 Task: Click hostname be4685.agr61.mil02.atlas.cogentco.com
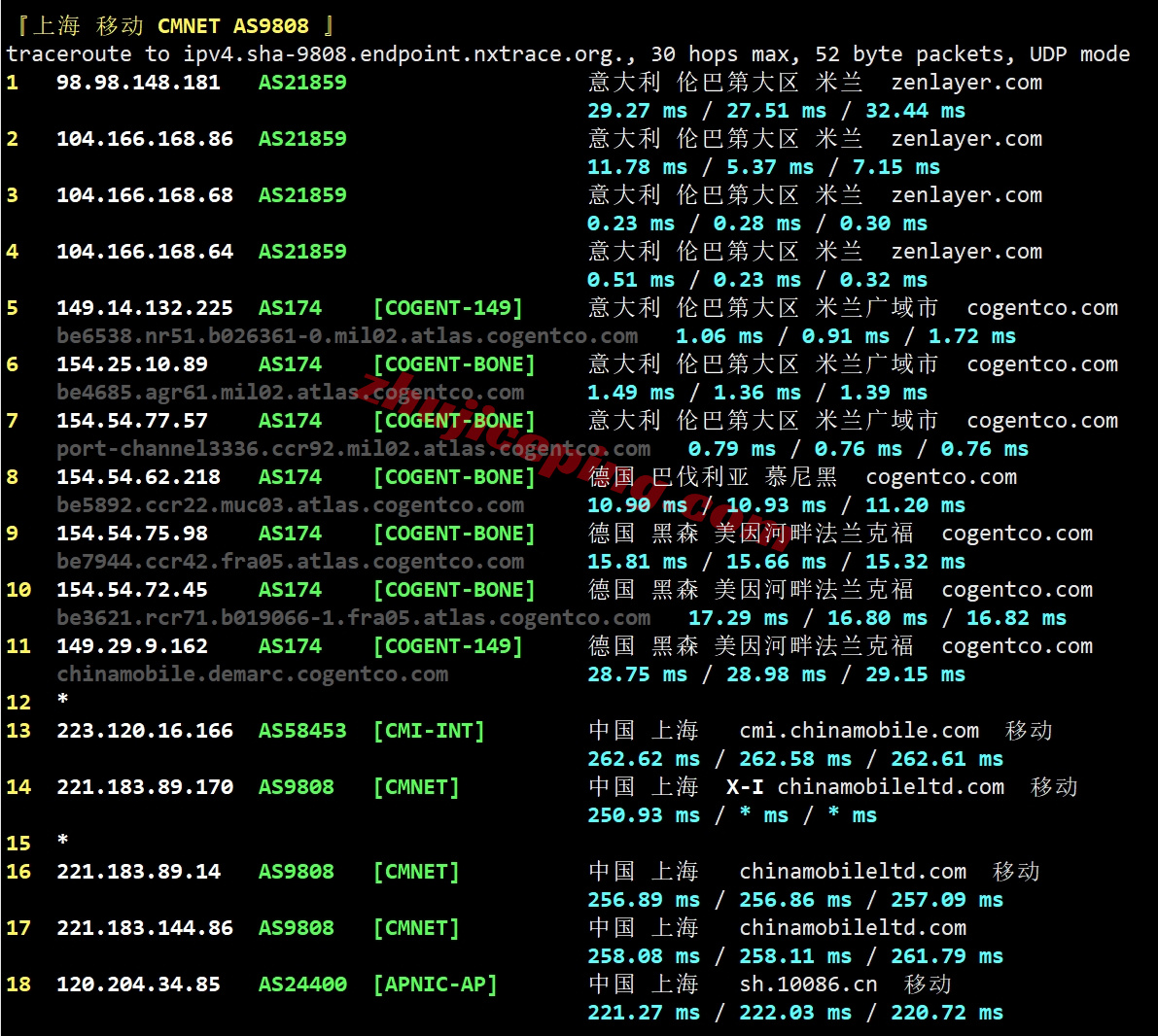click(291, 392)
